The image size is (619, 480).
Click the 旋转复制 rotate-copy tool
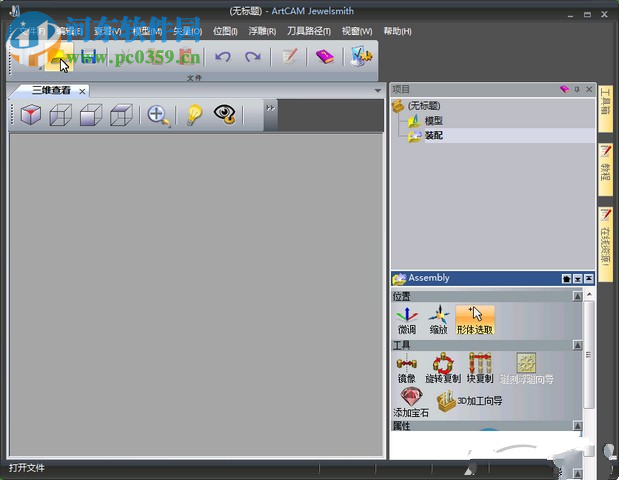pos(443,369)
